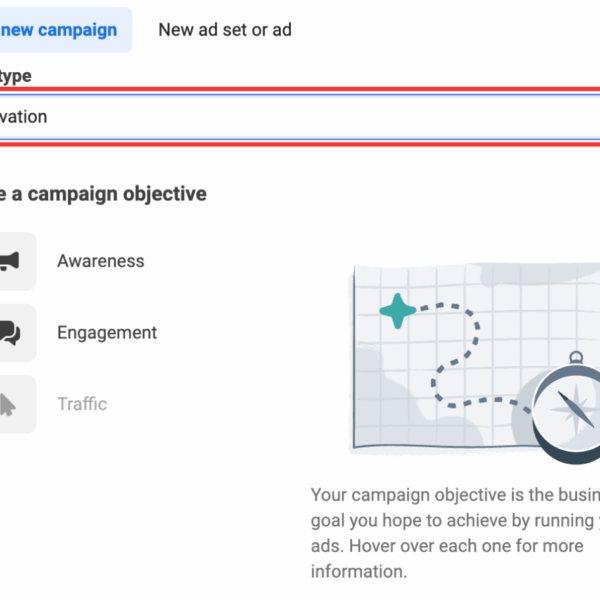Click the compass needle center

(x=574, y=407)
